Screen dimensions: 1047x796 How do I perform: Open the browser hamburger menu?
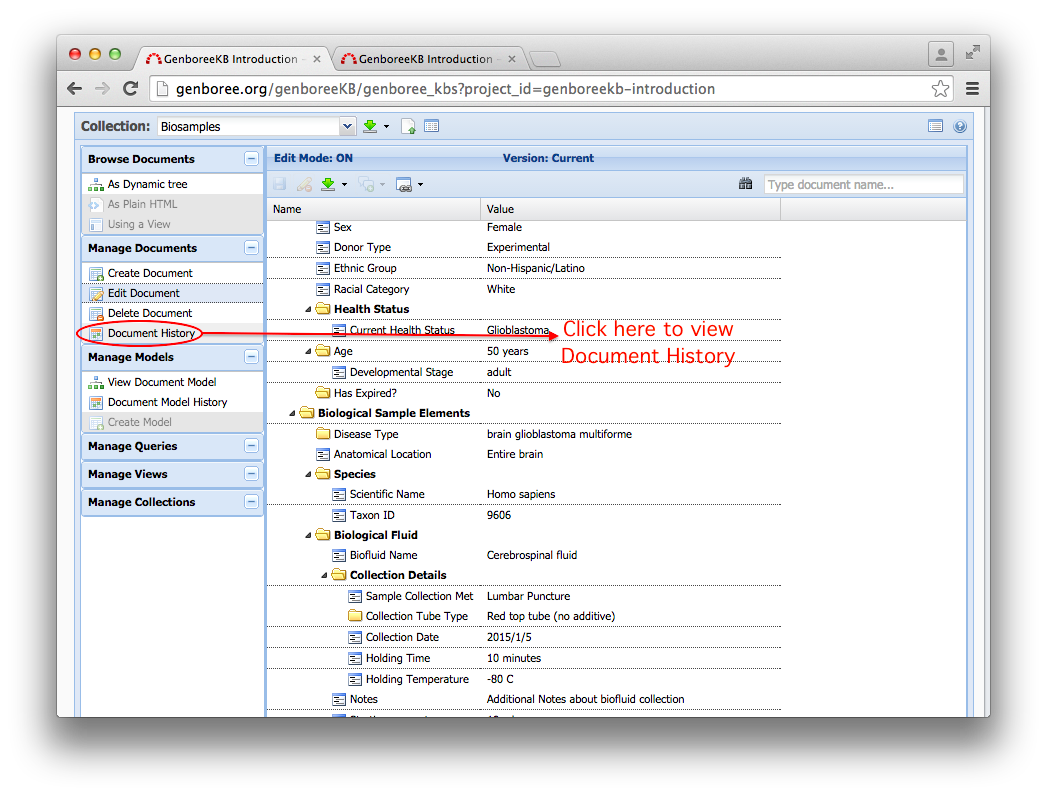click(x=972, y=88)
